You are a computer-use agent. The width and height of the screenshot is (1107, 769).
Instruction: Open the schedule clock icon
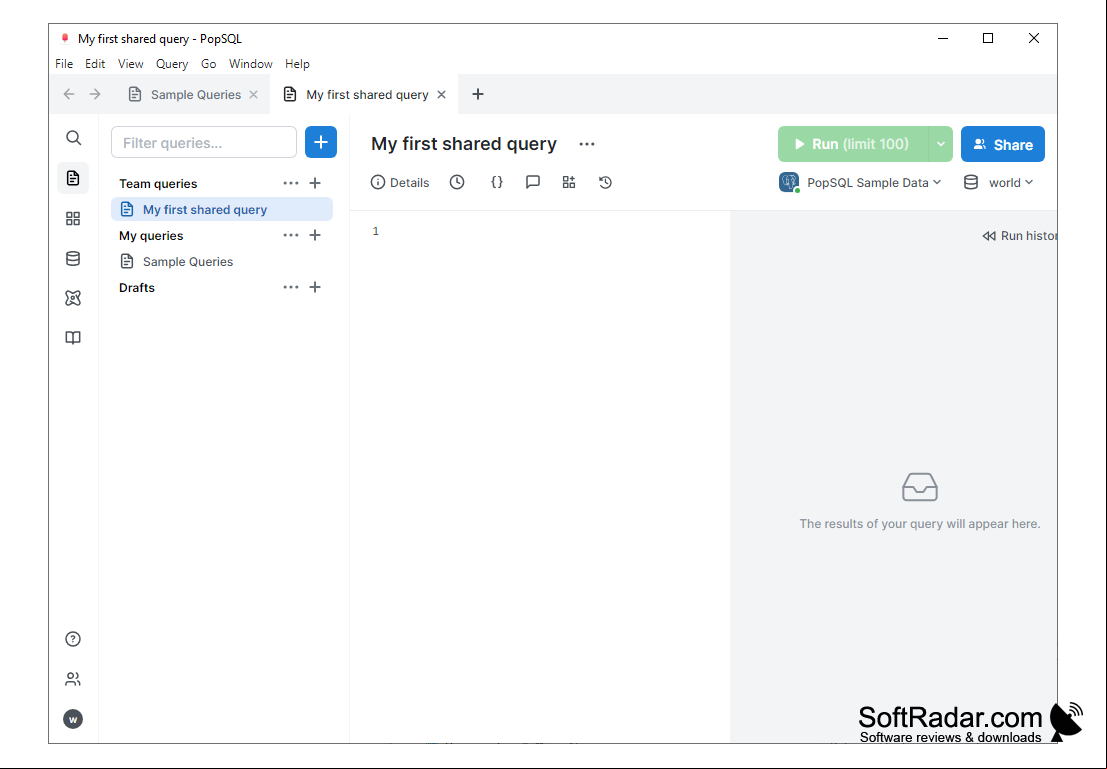pos(457,182)
